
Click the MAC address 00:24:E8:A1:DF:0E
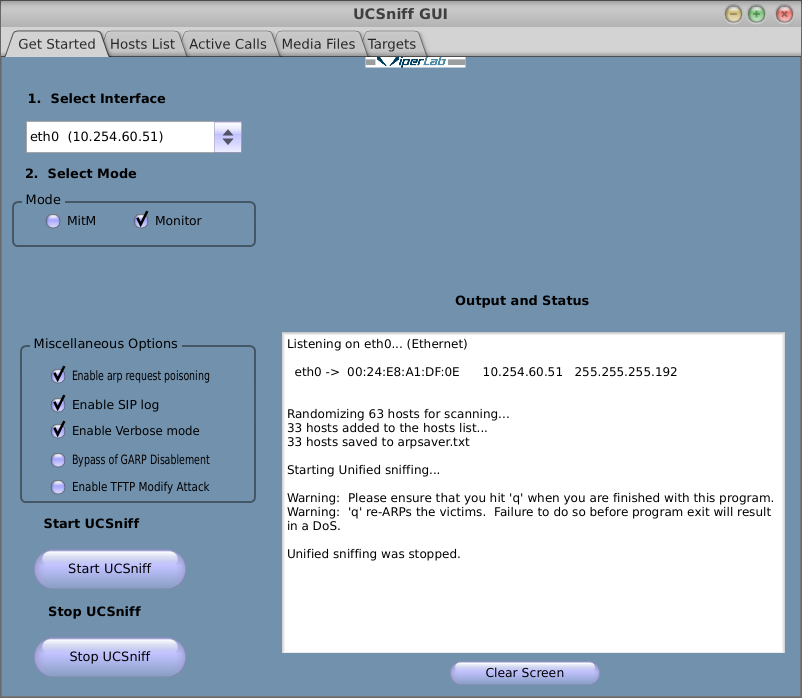pyautogui.click(x=403, y=372)
